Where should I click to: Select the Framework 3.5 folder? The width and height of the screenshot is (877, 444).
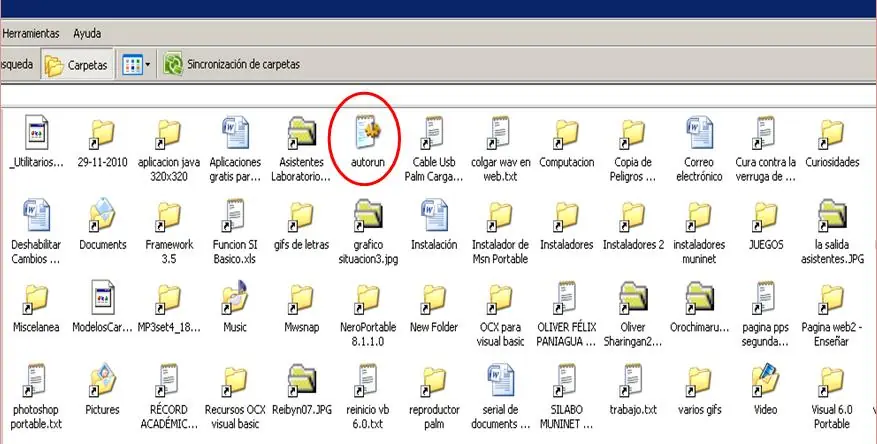click(x=169, y=217)
